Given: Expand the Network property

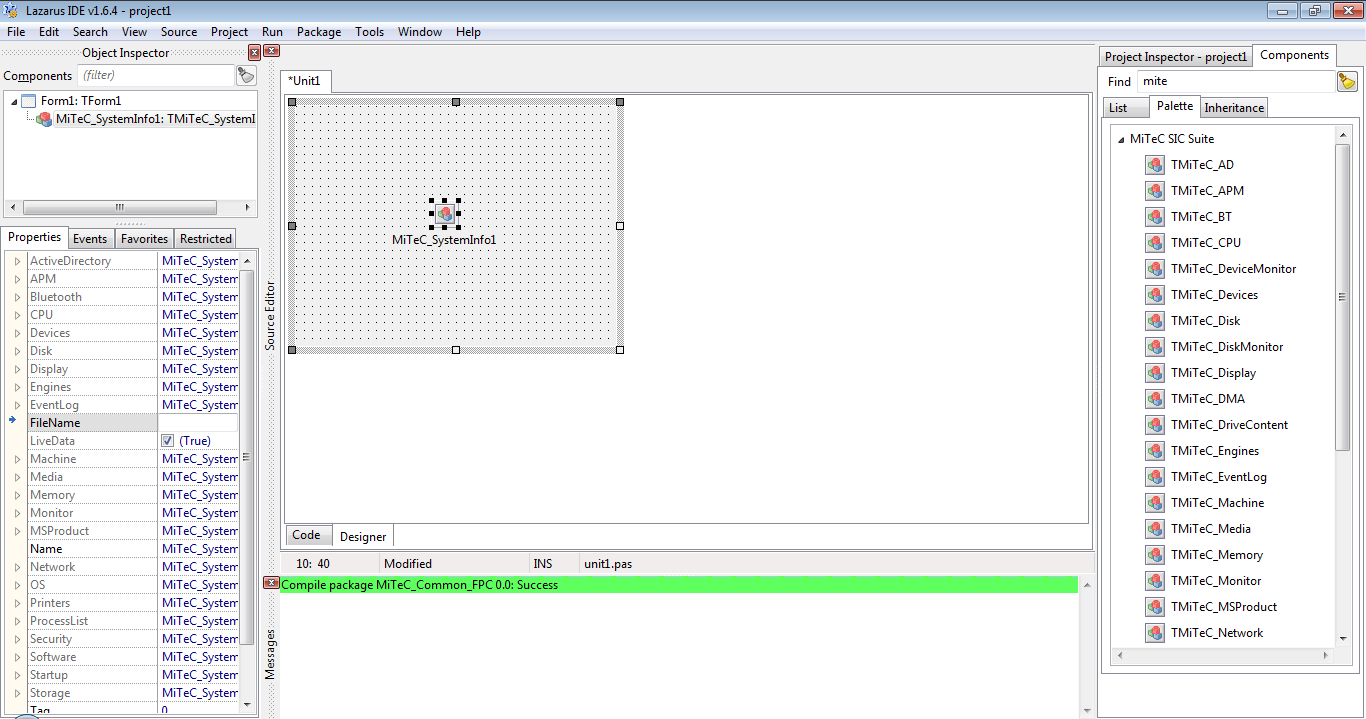Looking at the screenshot, I should tap(17, 567).
